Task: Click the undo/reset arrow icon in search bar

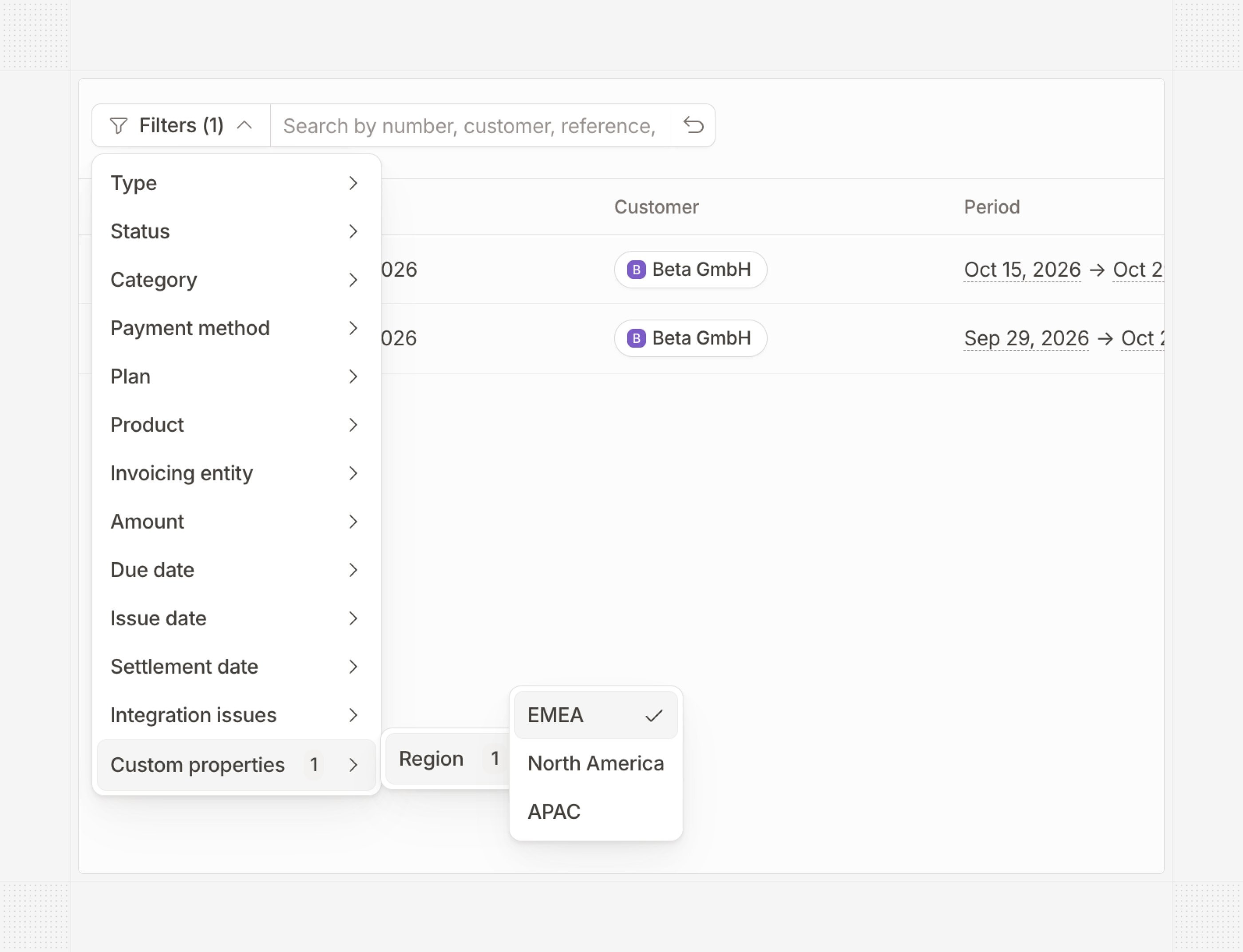Action: (x=693, y=125)
